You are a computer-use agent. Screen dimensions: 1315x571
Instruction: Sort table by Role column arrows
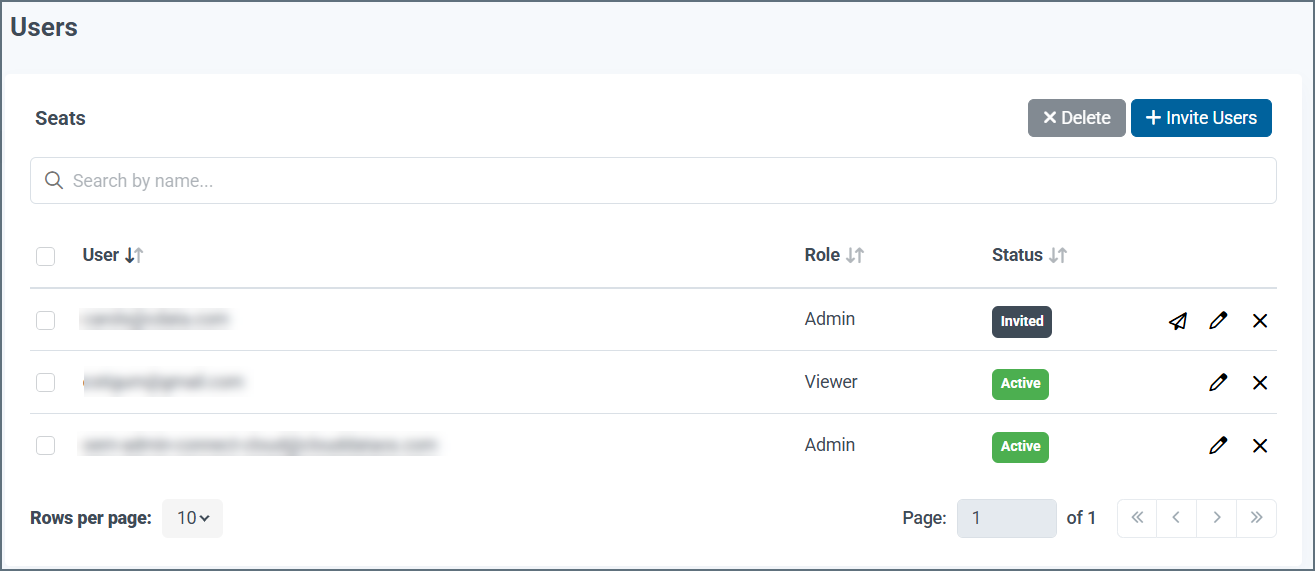click(x=855, y=255)
